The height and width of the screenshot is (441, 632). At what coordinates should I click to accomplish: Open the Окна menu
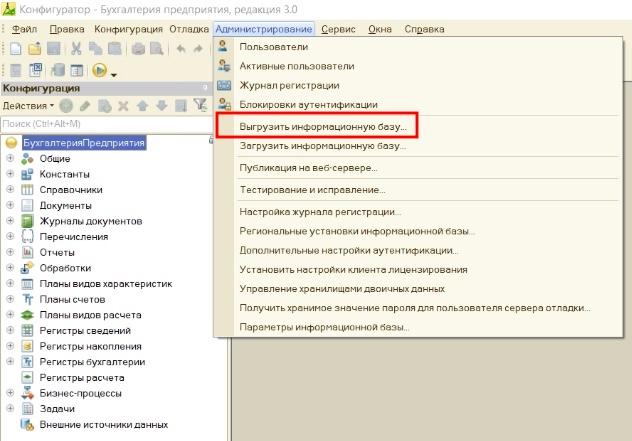(x=380, y=29)
